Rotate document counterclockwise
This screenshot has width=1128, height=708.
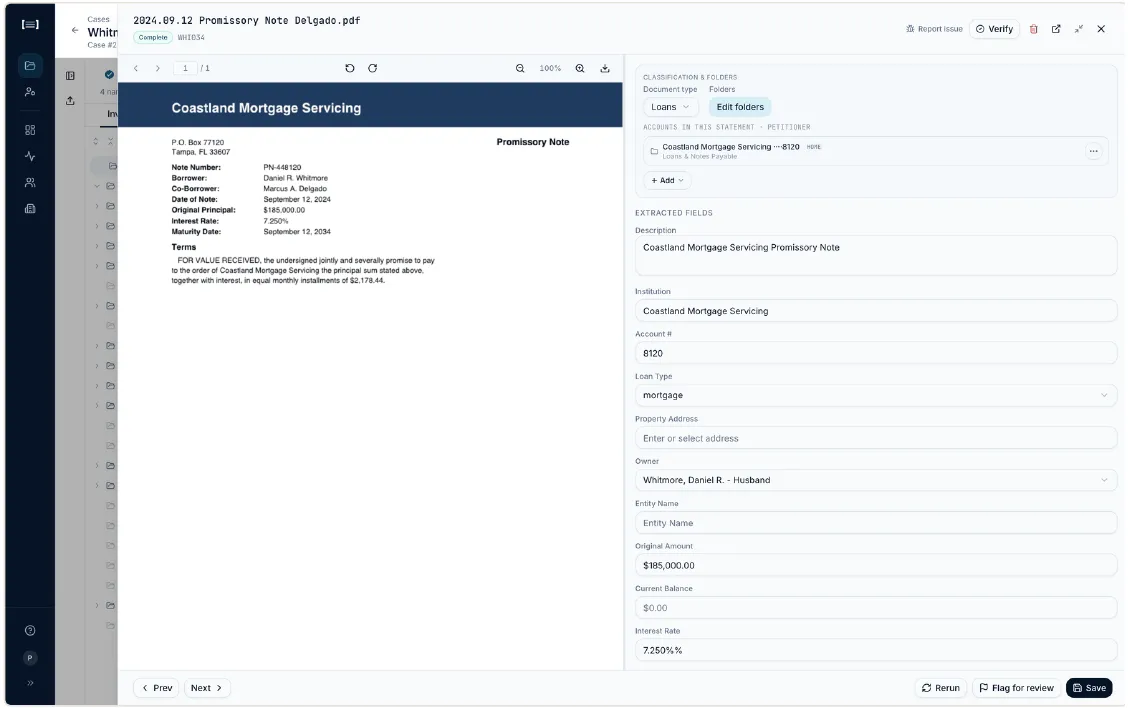pyautogui.click(x=350, y=68)
